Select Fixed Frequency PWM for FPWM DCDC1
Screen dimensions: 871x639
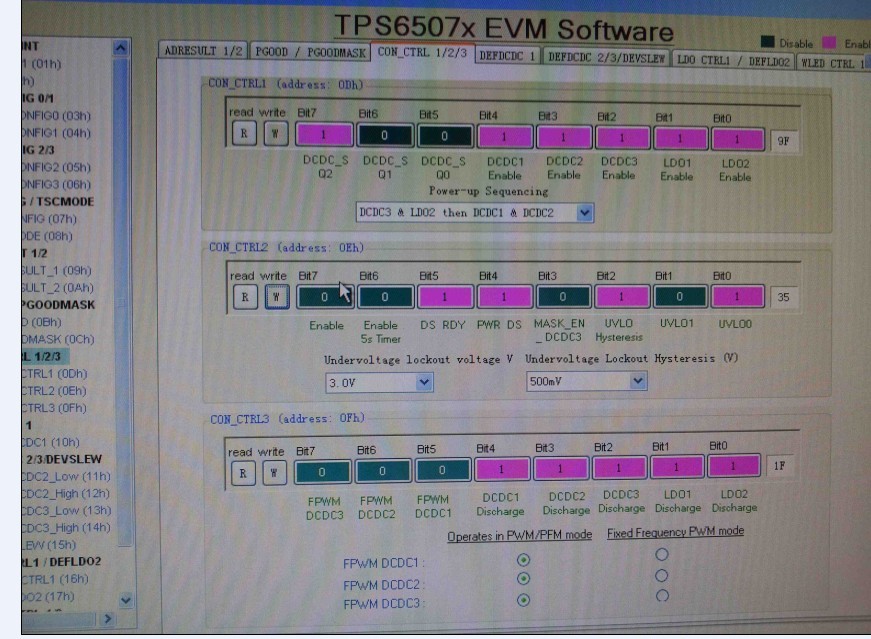click(x=662, y=555)
